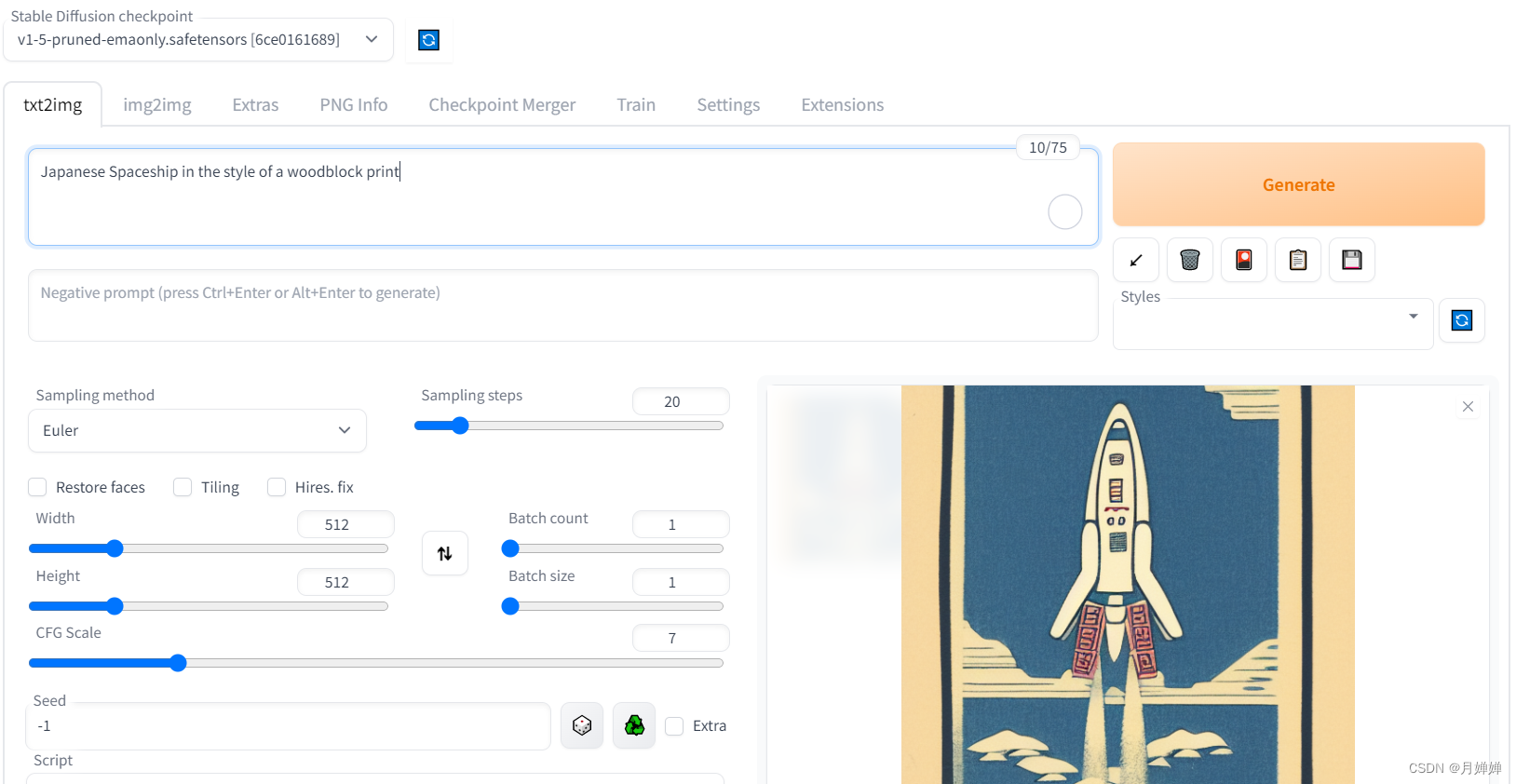The width and height of the screenshot is (1516, 784).
Task: Open the Stable Diffusion checkpoint dropdown
Action: [x=198, y=39]
